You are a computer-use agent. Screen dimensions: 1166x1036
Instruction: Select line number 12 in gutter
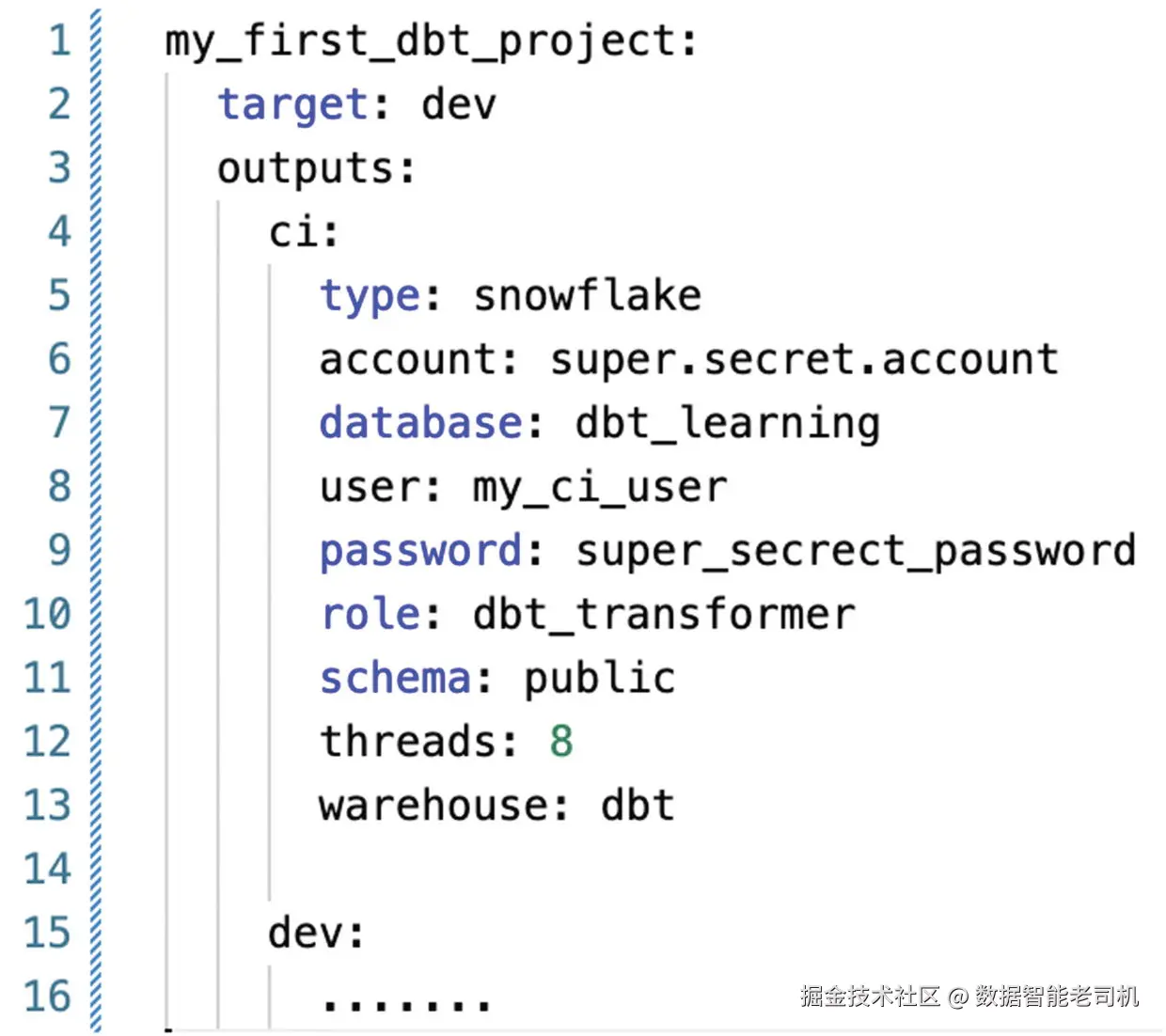pyautogui.click(x=47, y=741)
